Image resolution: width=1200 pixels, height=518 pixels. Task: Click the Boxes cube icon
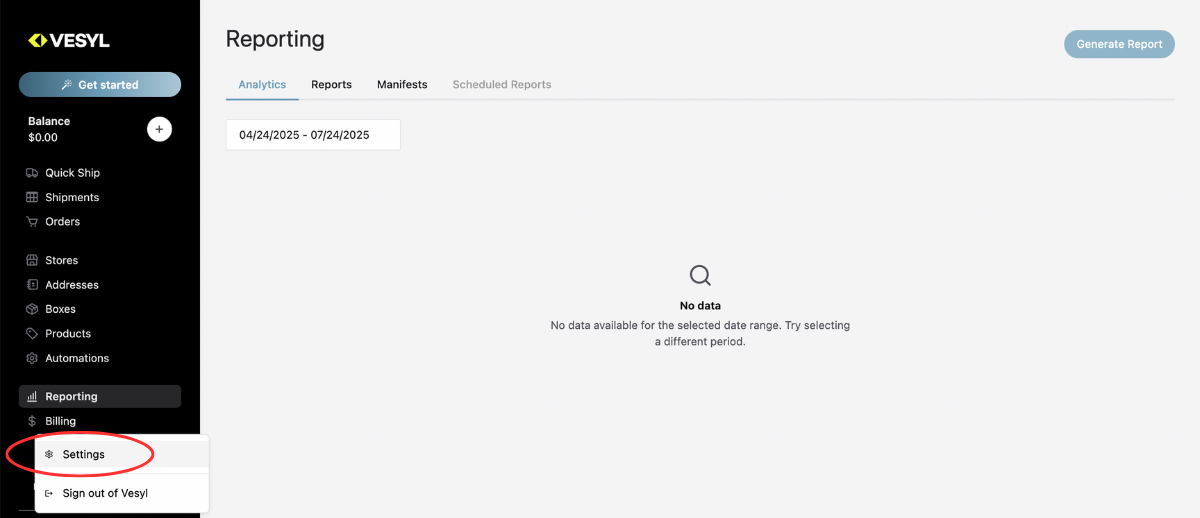[32, 309]
